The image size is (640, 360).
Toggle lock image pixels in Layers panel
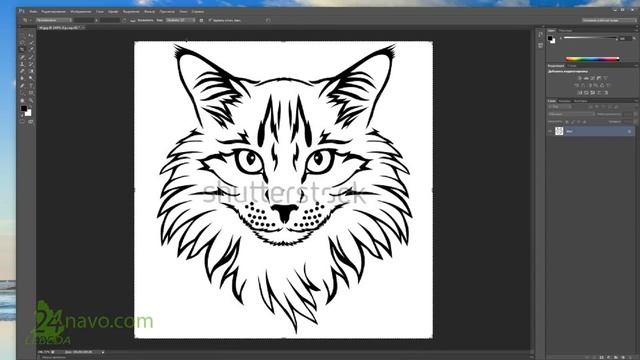(x=573, y=122)
